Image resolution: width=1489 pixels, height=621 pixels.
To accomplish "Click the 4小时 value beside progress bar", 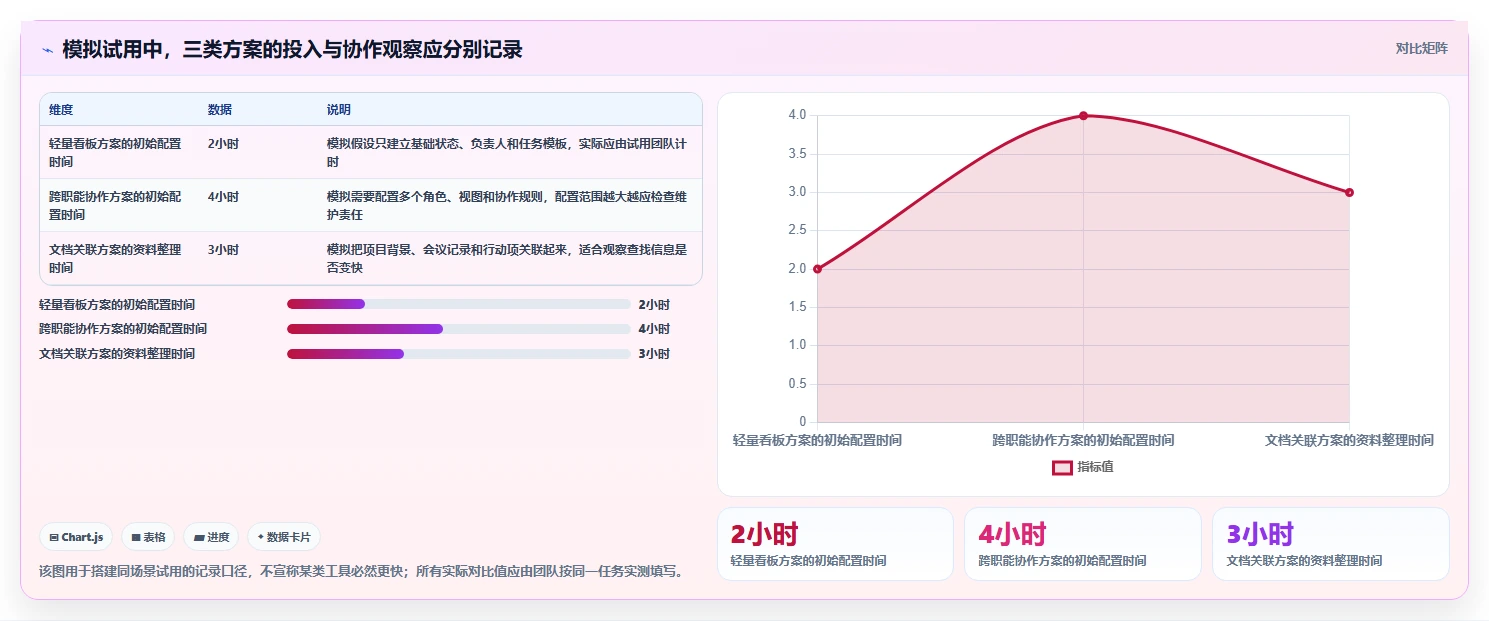I will coord(654,329).
